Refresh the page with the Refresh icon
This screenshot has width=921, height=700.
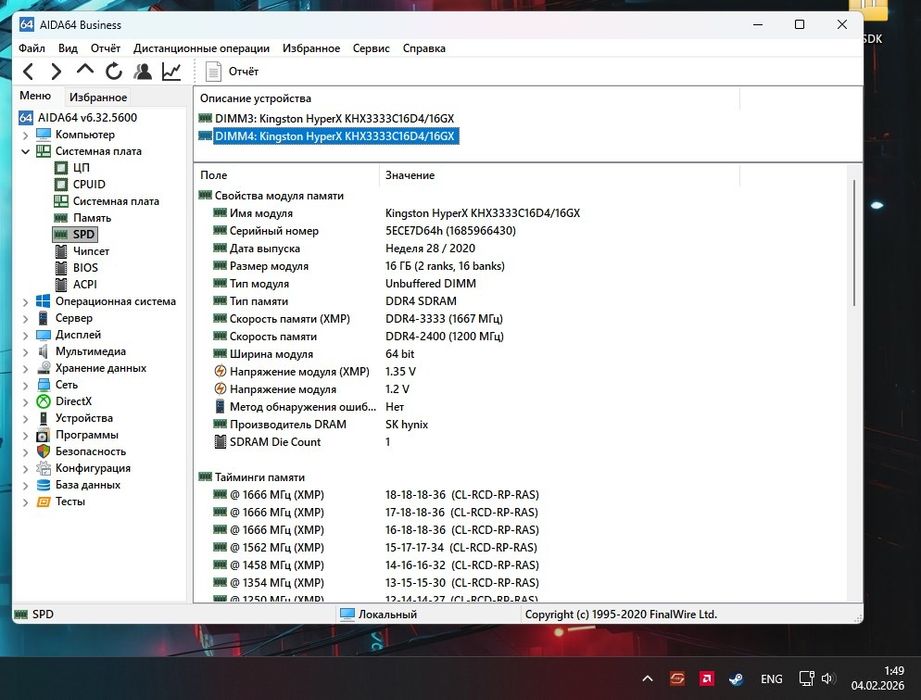coord(113,71)
